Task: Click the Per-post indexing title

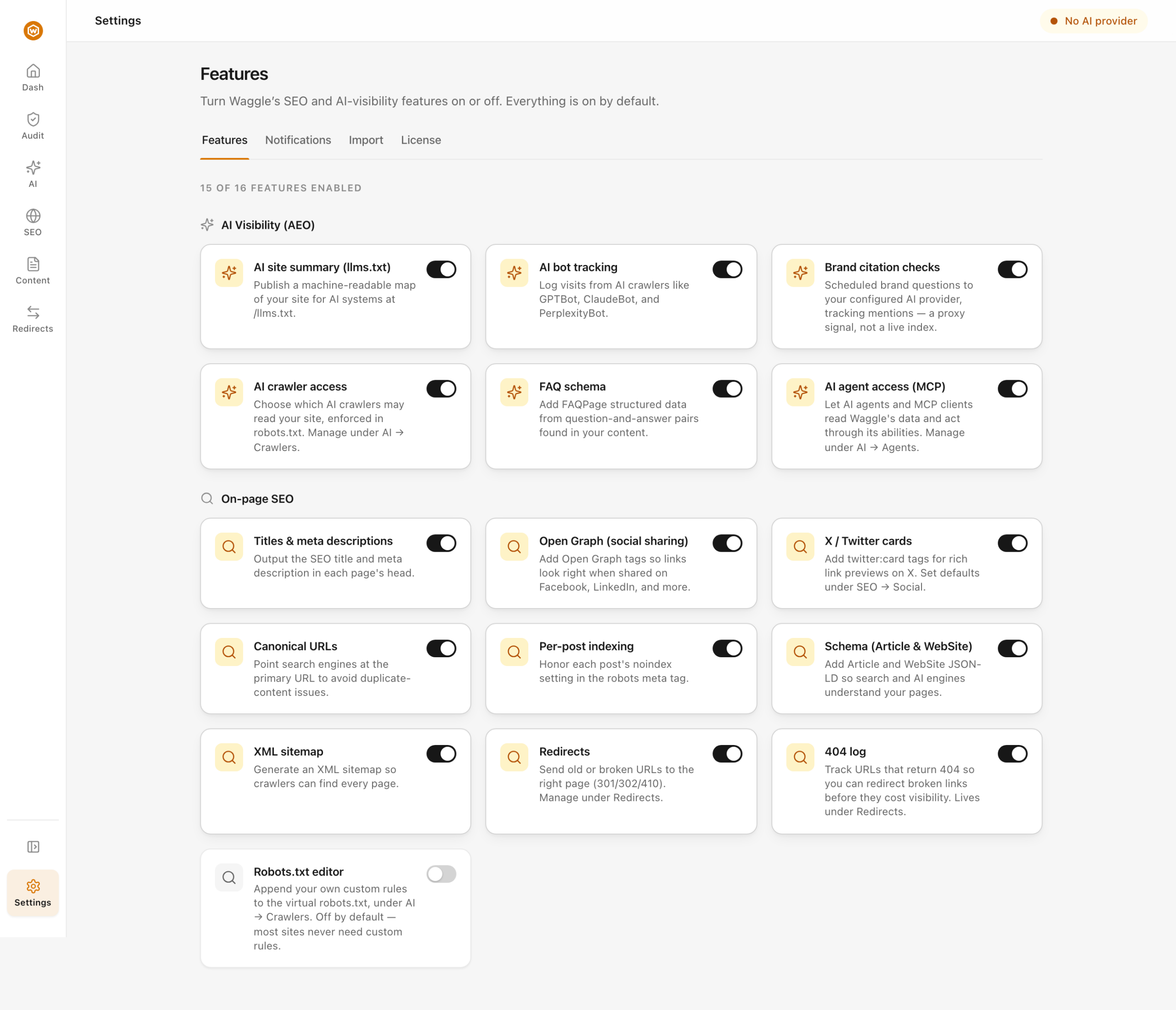Action: (x=586, y=646)
